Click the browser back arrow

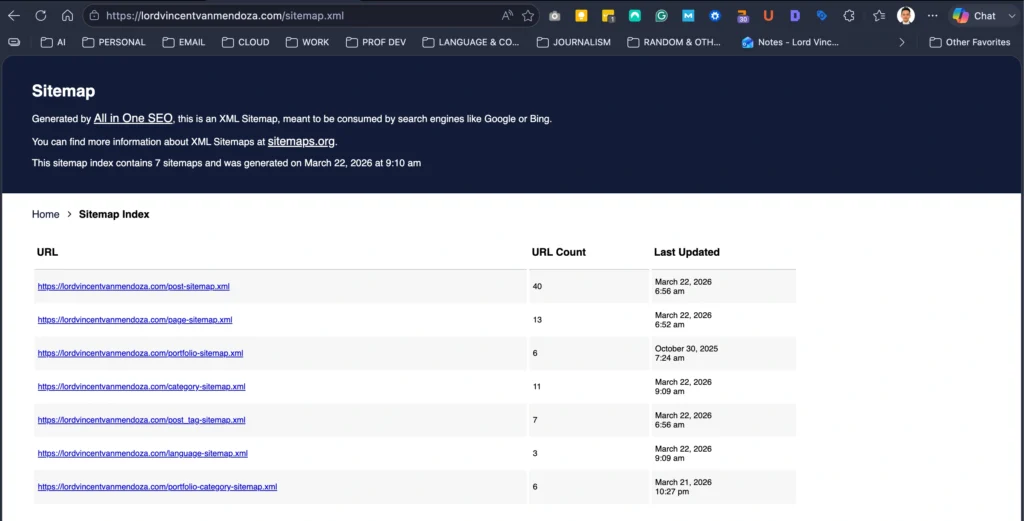(14, 16)
